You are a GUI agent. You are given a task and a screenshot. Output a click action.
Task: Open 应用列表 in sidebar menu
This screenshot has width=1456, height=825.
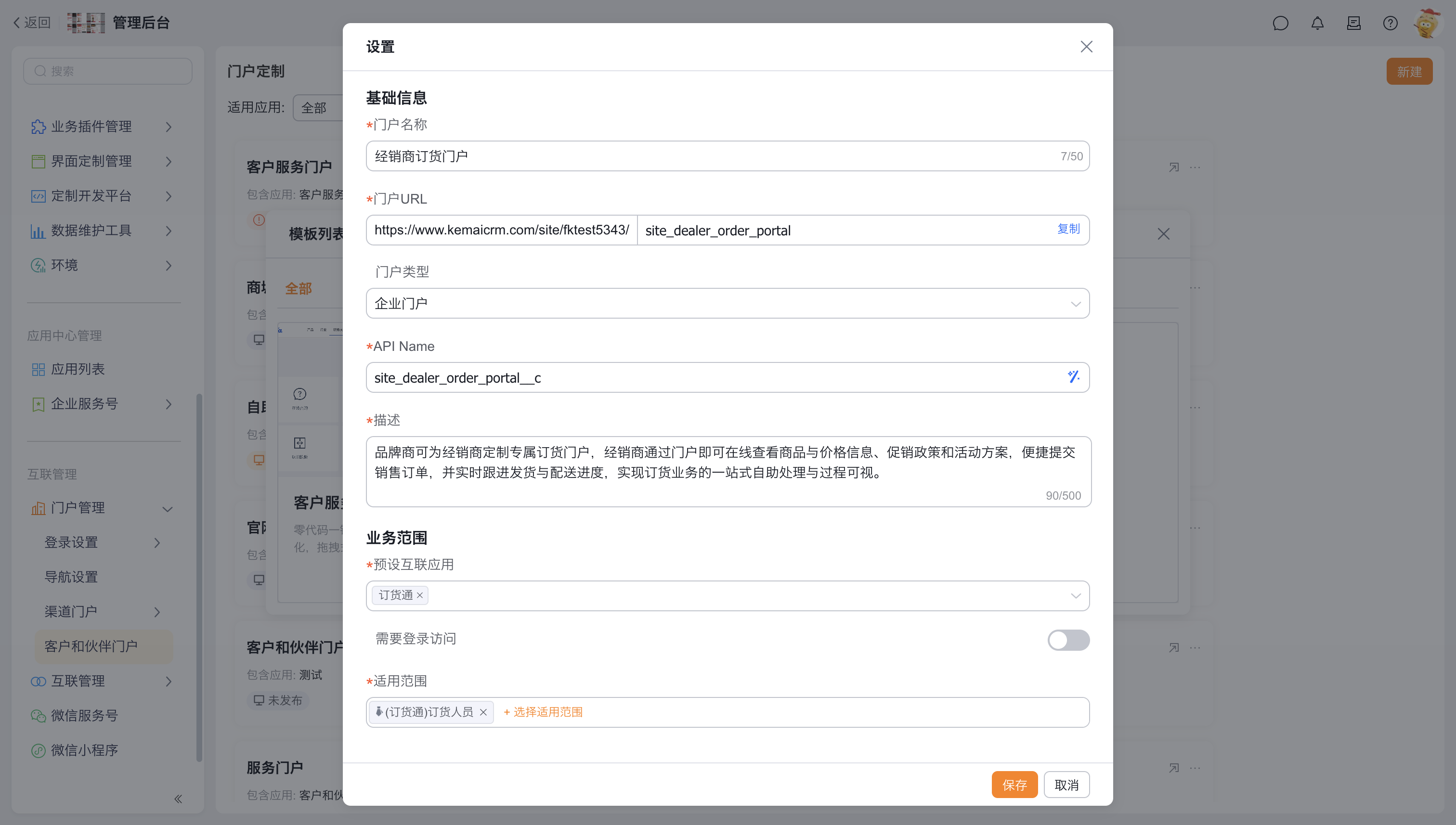coord(78,370)
